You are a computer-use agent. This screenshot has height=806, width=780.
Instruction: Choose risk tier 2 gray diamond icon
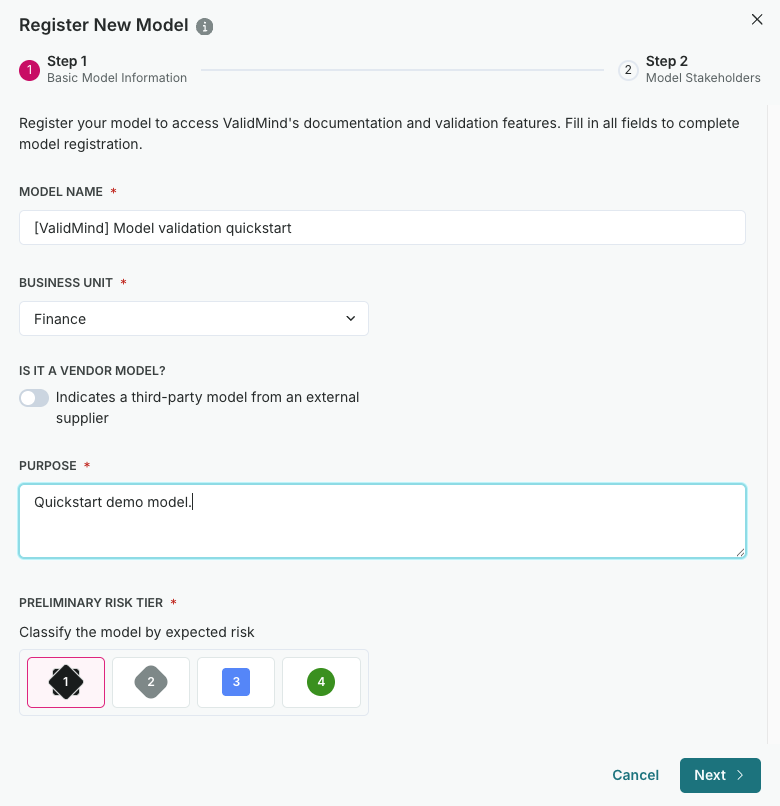[151, 682]
